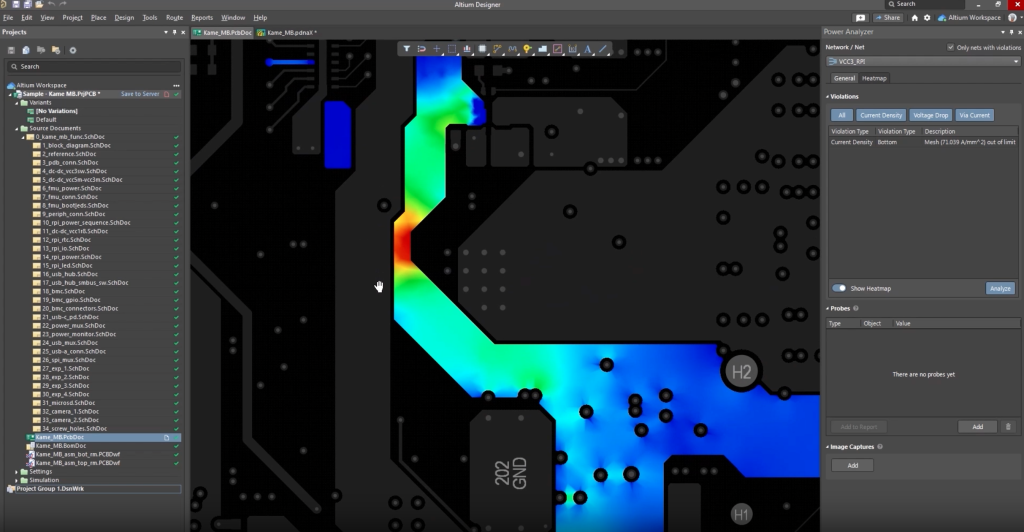
Task: Collapse the Violations section
Action: [827, 96]
